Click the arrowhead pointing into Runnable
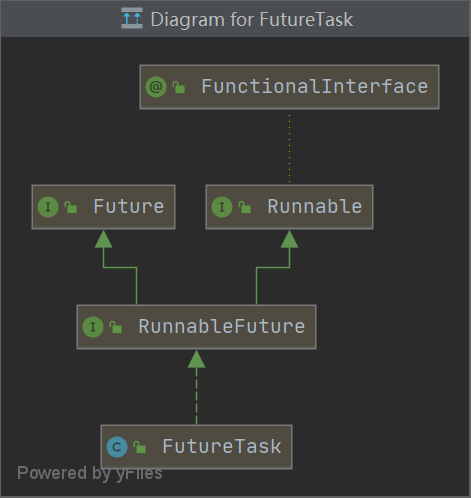Viewport: 471px width, 498px height. (289, 239)
